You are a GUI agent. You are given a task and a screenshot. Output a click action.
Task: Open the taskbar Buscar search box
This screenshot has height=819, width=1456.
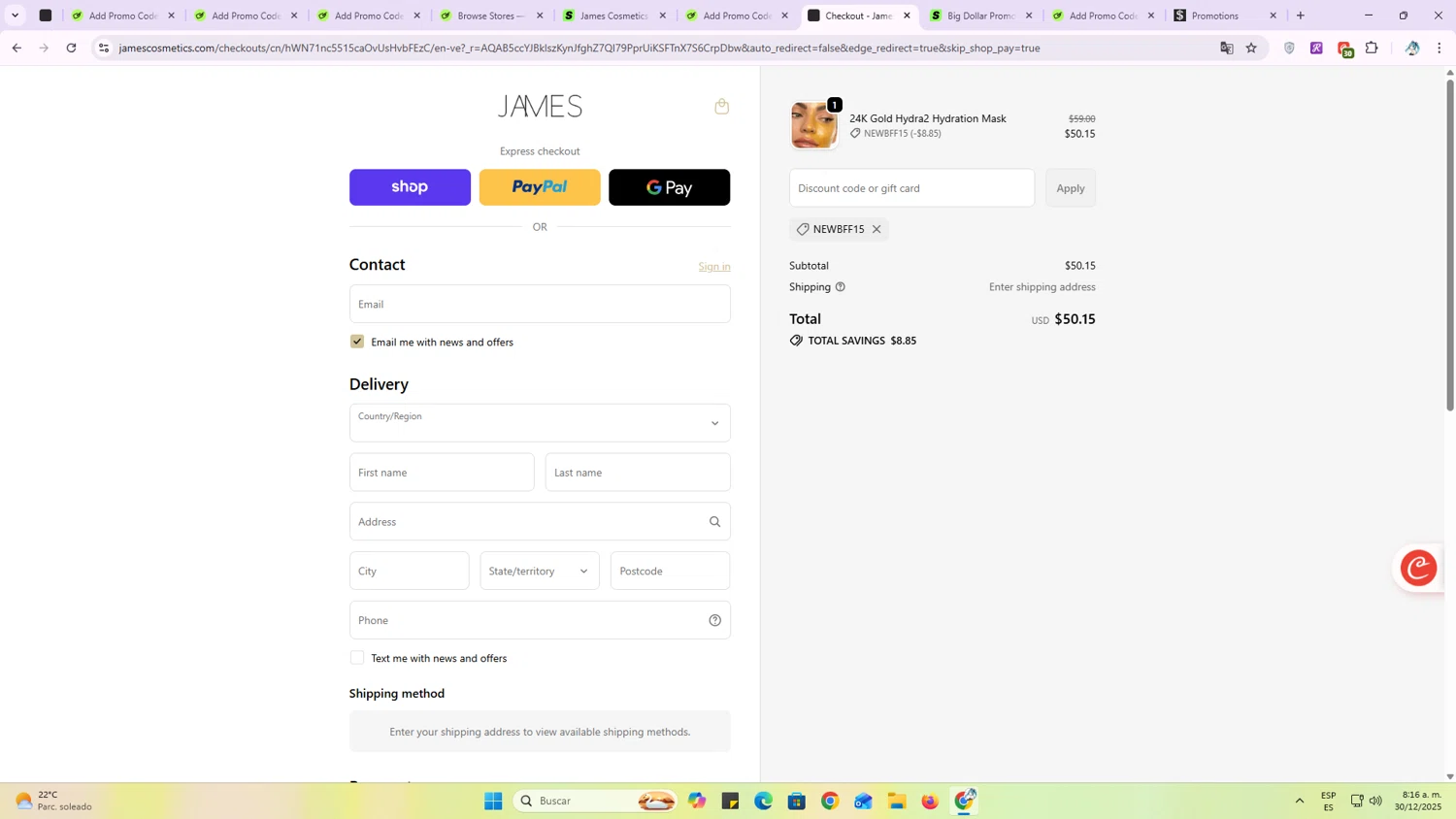click(594, 801)
